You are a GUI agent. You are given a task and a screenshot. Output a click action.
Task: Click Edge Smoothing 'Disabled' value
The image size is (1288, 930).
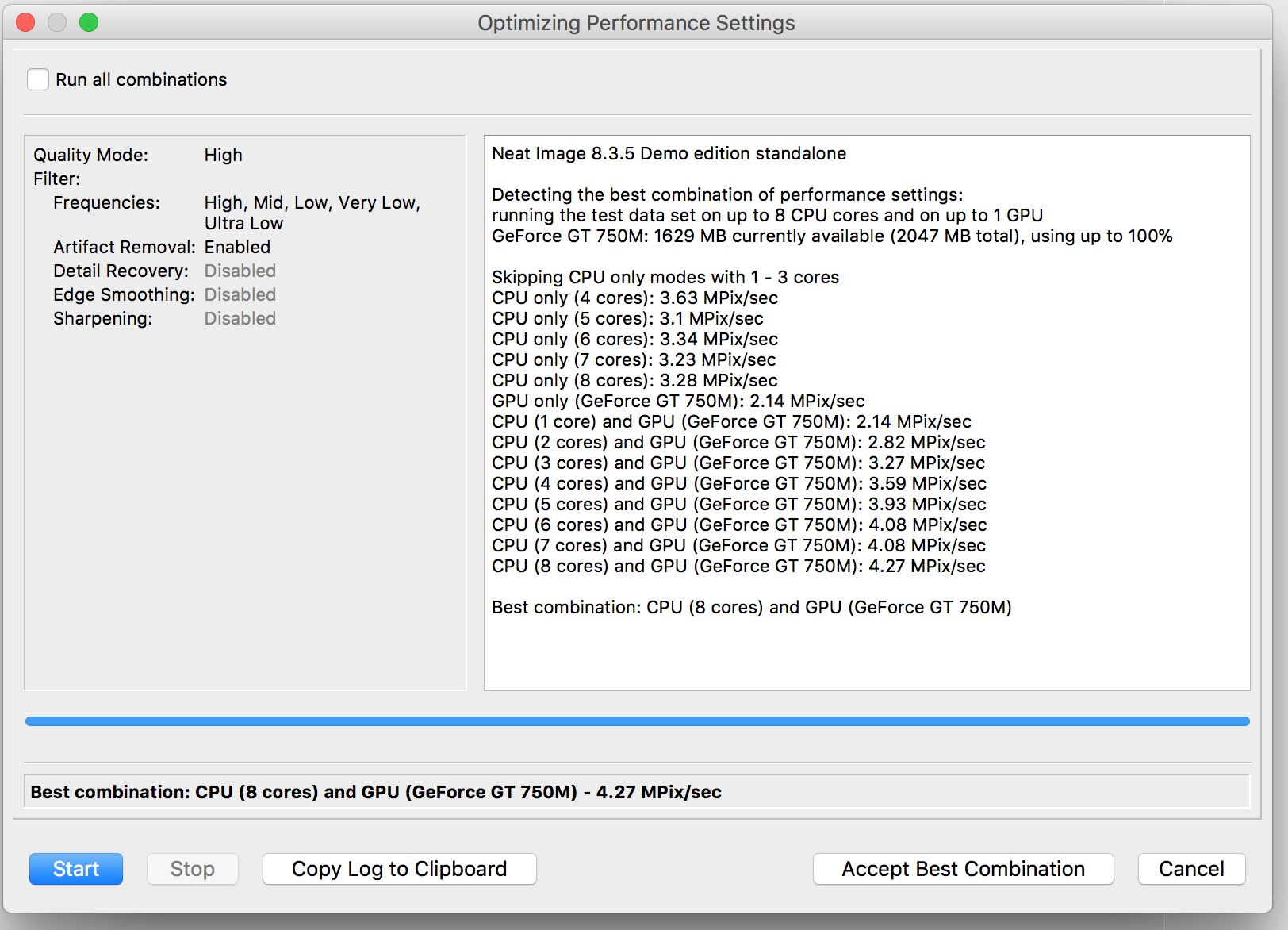click(240, 294)
